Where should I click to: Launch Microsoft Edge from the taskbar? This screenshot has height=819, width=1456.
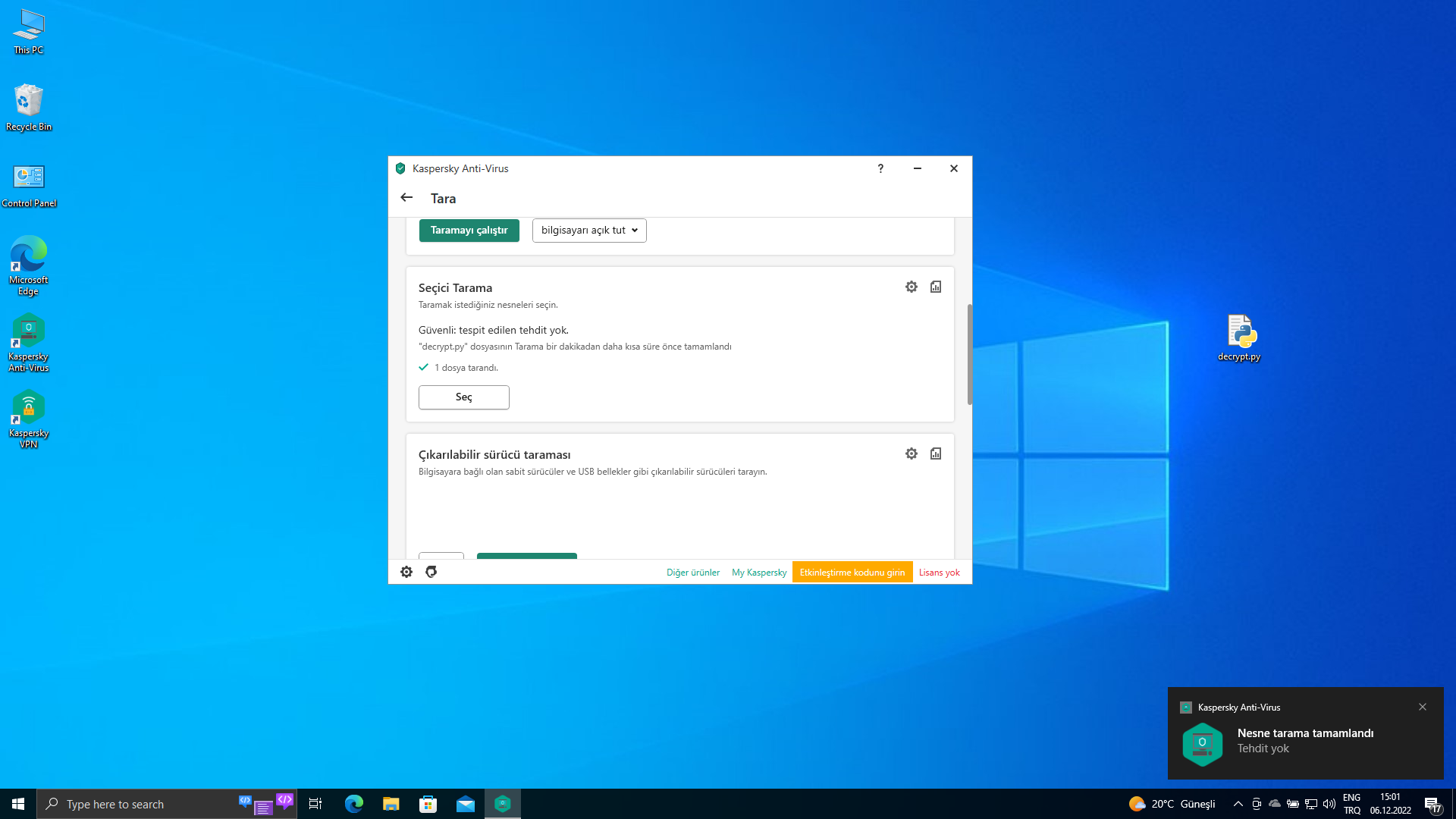(353, 804)
